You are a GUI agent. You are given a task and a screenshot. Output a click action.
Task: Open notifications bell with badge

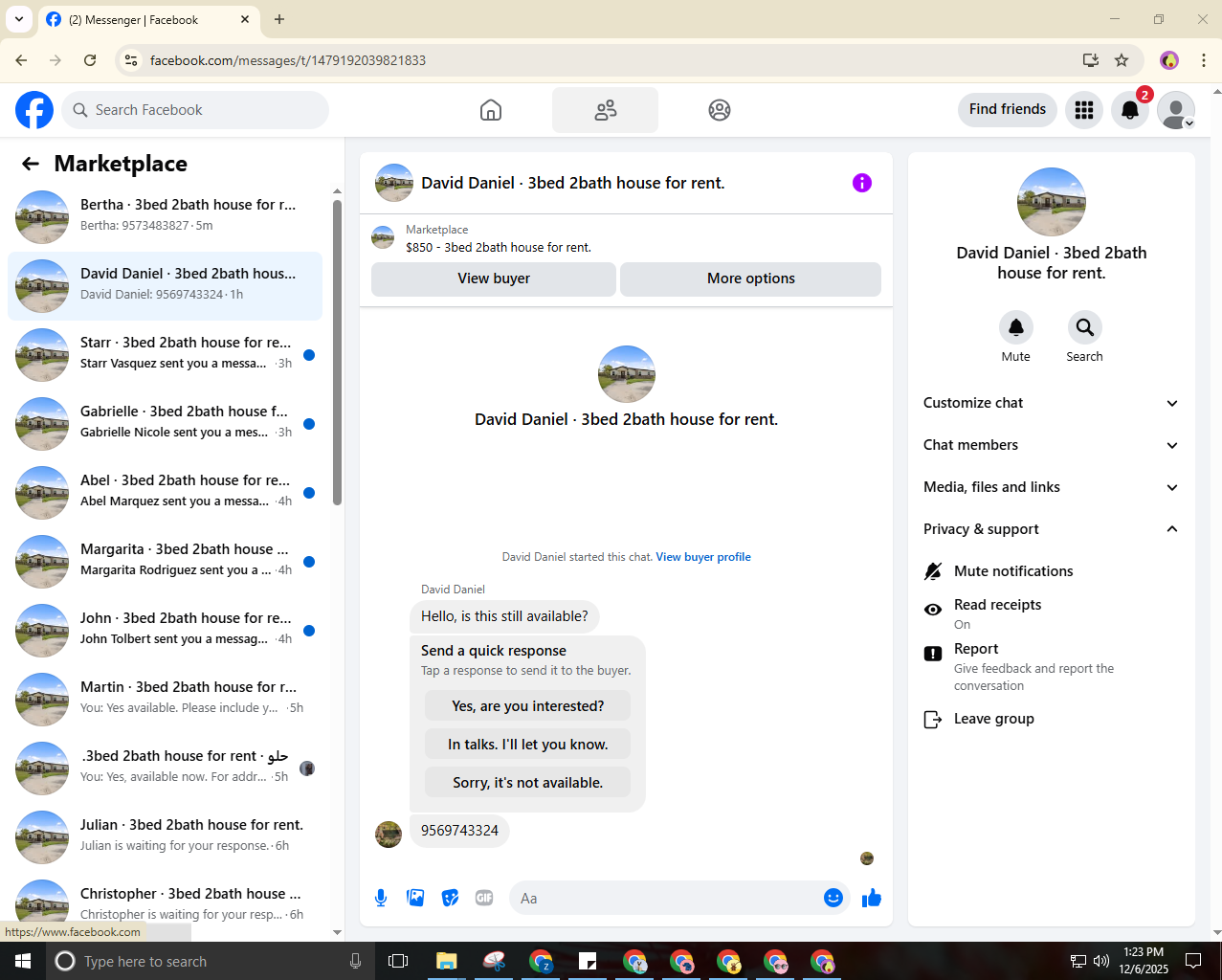click(1130, 110)
